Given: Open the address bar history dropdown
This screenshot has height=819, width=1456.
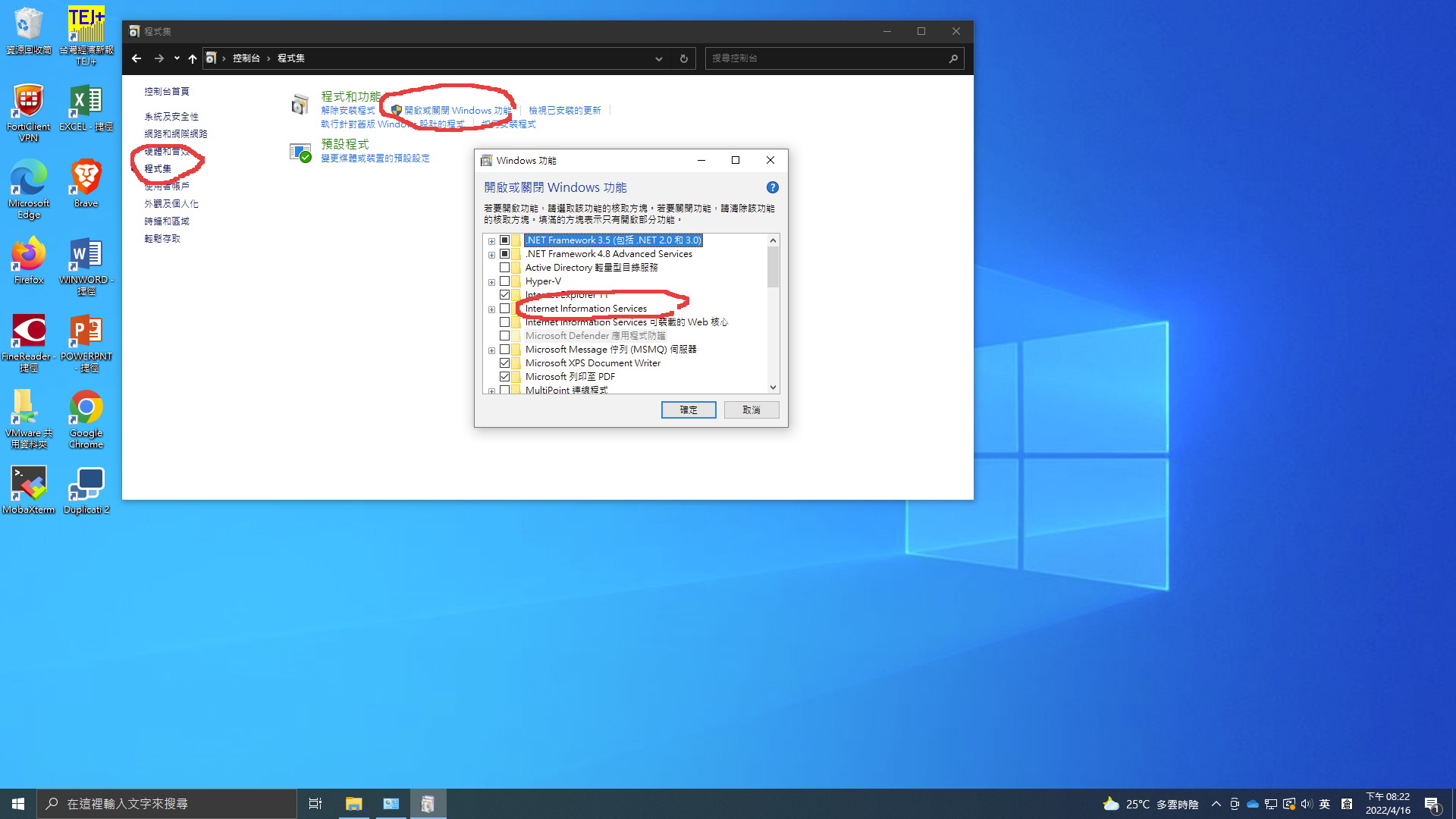Looking at the screenshot, I should (x=658, y=58).
